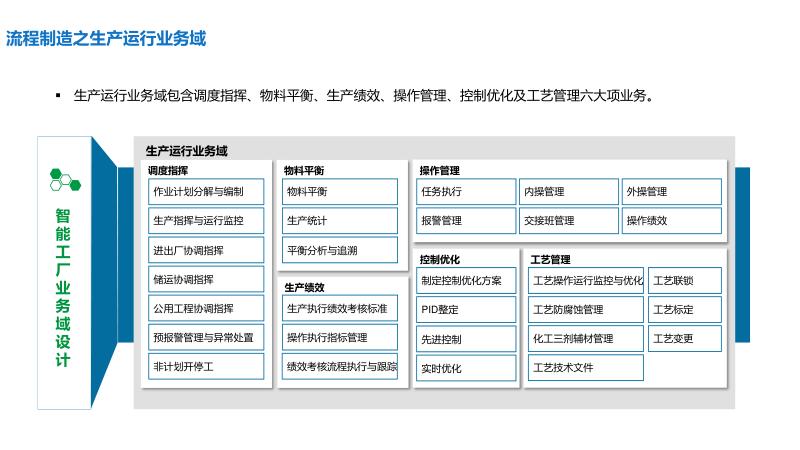Select the 工艺防腐蚀管理 box
Image resolution: width=800 pixels, height=450 pixels.
click(x=586, y=310)
